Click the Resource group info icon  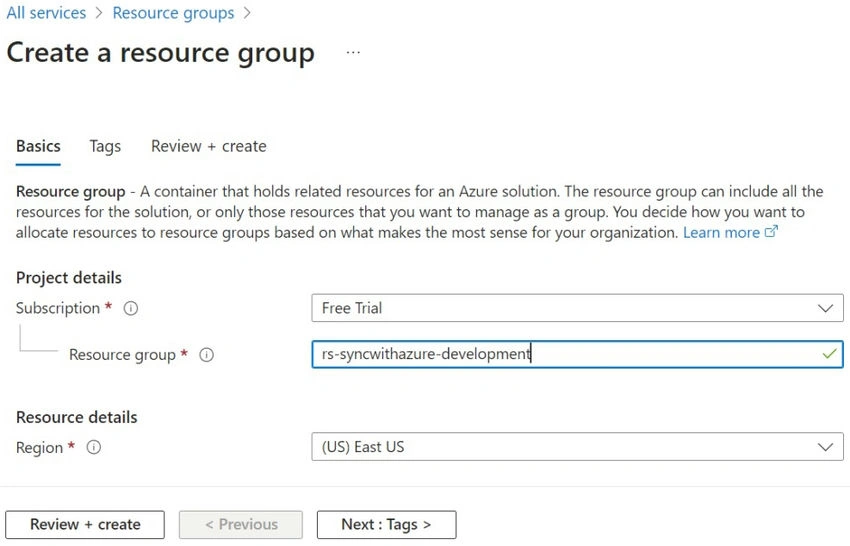[207, 355]
